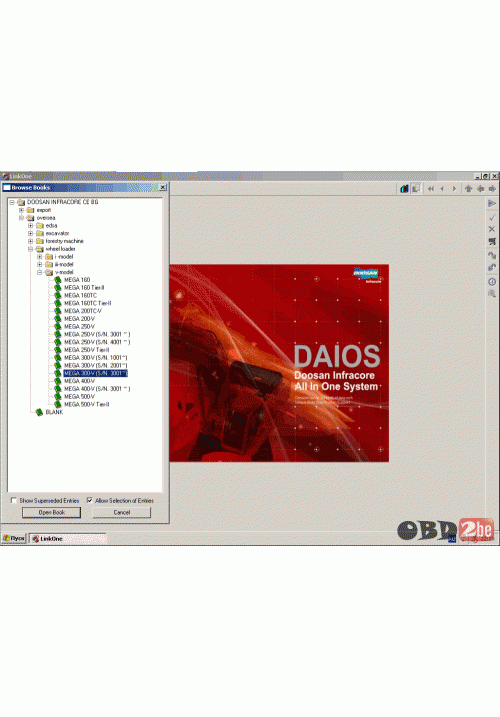Collapse the oversea folder
500x717 pixels.
pyautogui.click(x=21, y=218)
